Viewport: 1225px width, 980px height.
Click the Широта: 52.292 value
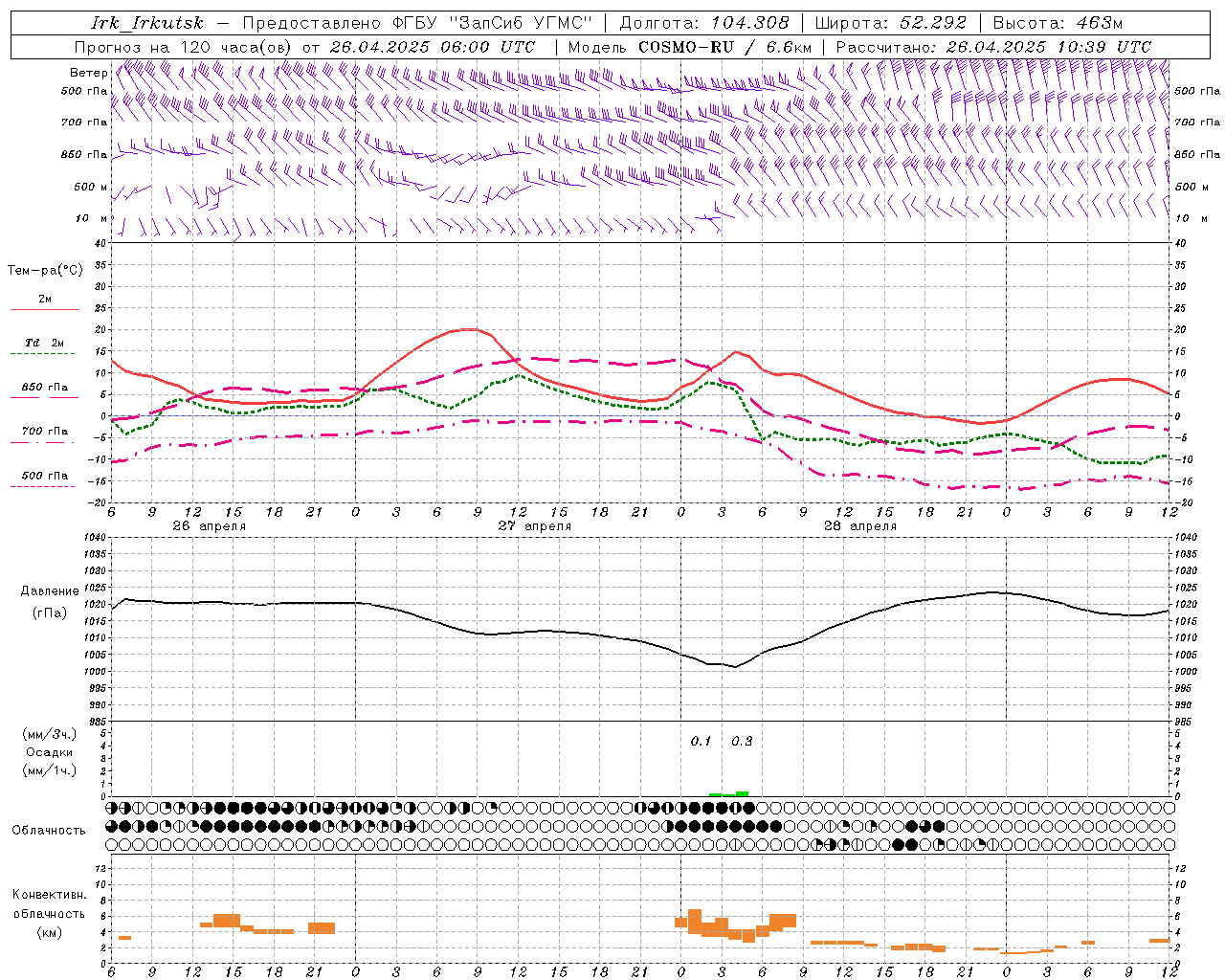tap(890, 23)
